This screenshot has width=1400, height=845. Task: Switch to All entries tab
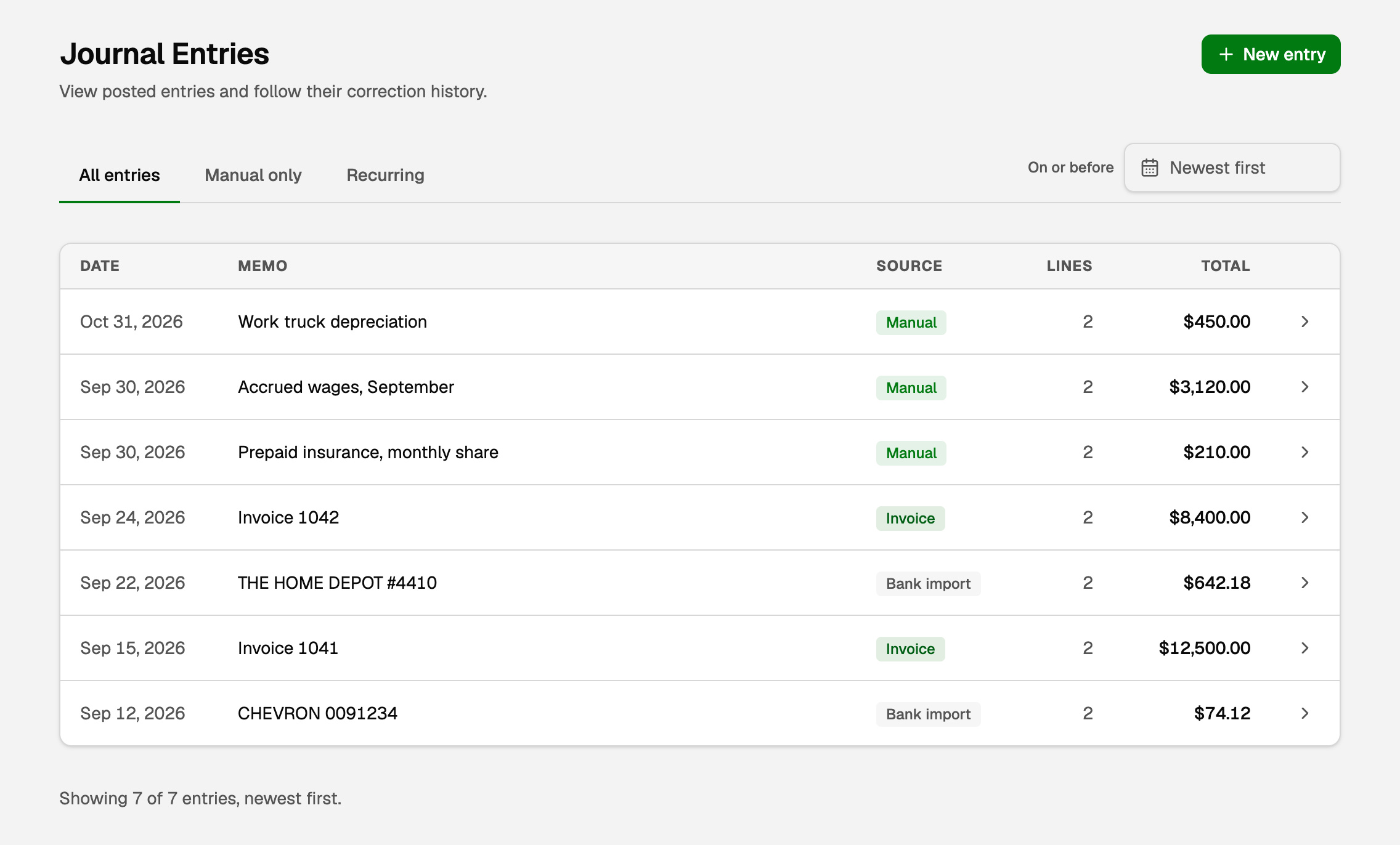pos(120,175)
